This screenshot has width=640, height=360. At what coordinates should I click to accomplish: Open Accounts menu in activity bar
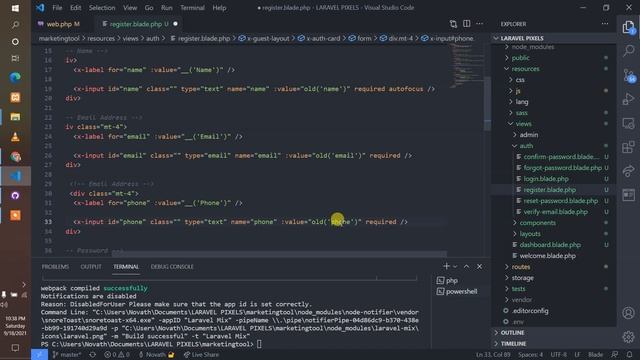(x=629, y=313)
